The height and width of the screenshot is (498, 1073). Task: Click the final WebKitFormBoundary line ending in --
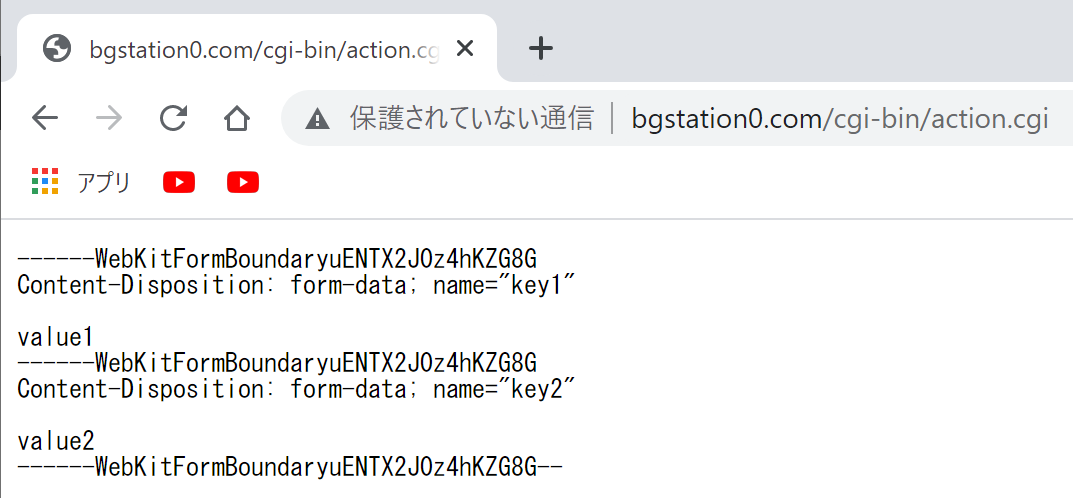[289, 467]
